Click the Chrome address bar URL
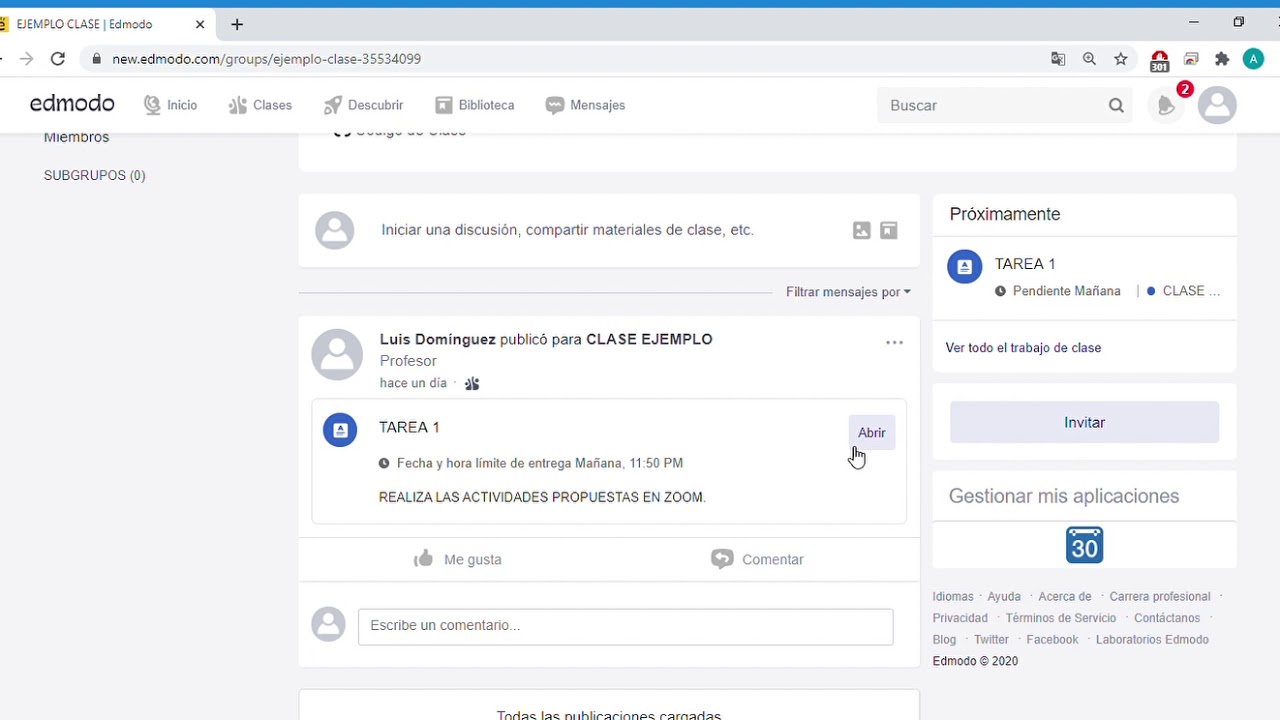This screenshot has height=720, width=1280. (x=266, y=59)
